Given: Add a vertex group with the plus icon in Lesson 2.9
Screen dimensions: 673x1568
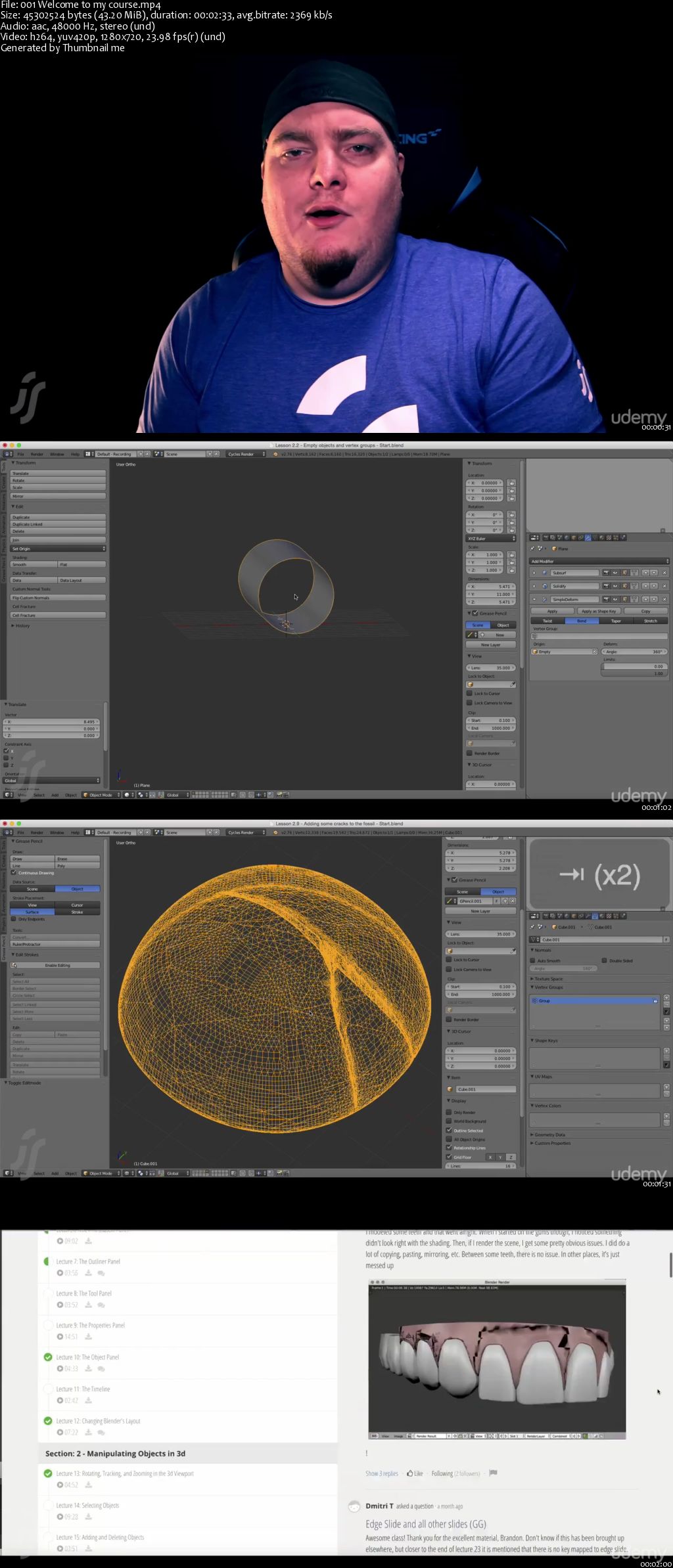Looking at the screenshot, I should coord(666,997).
